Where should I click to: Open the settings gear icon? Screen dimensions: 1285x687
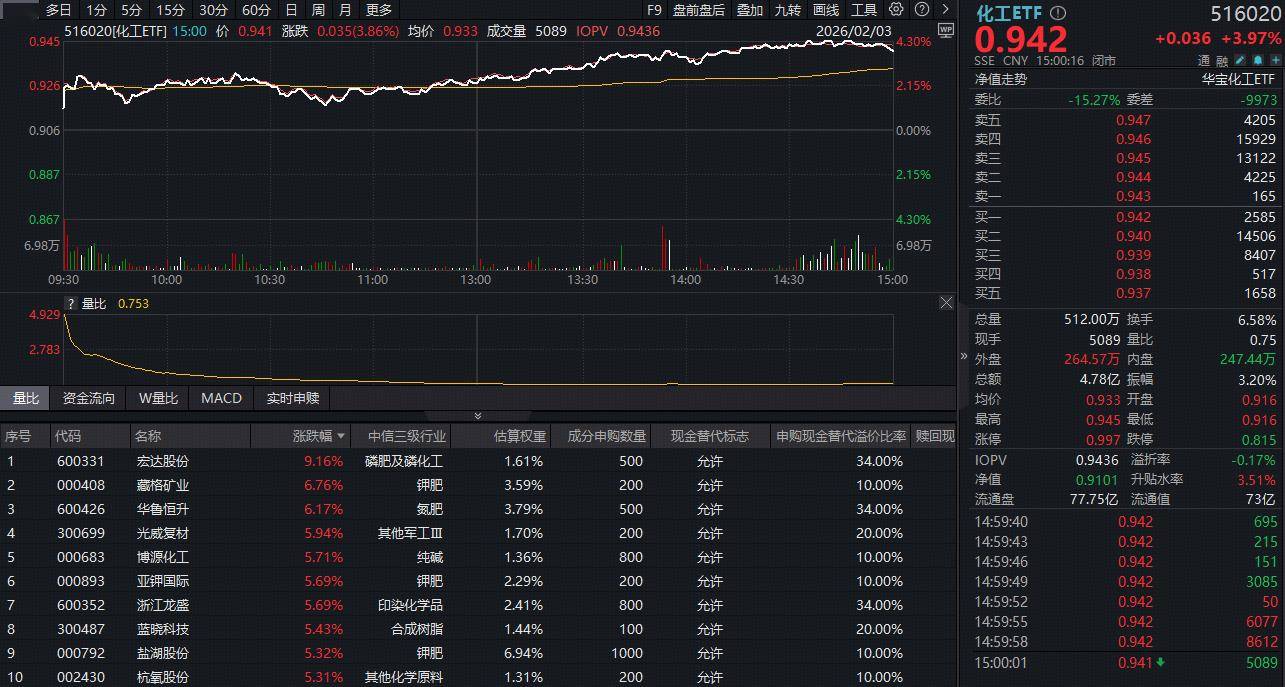896,10
